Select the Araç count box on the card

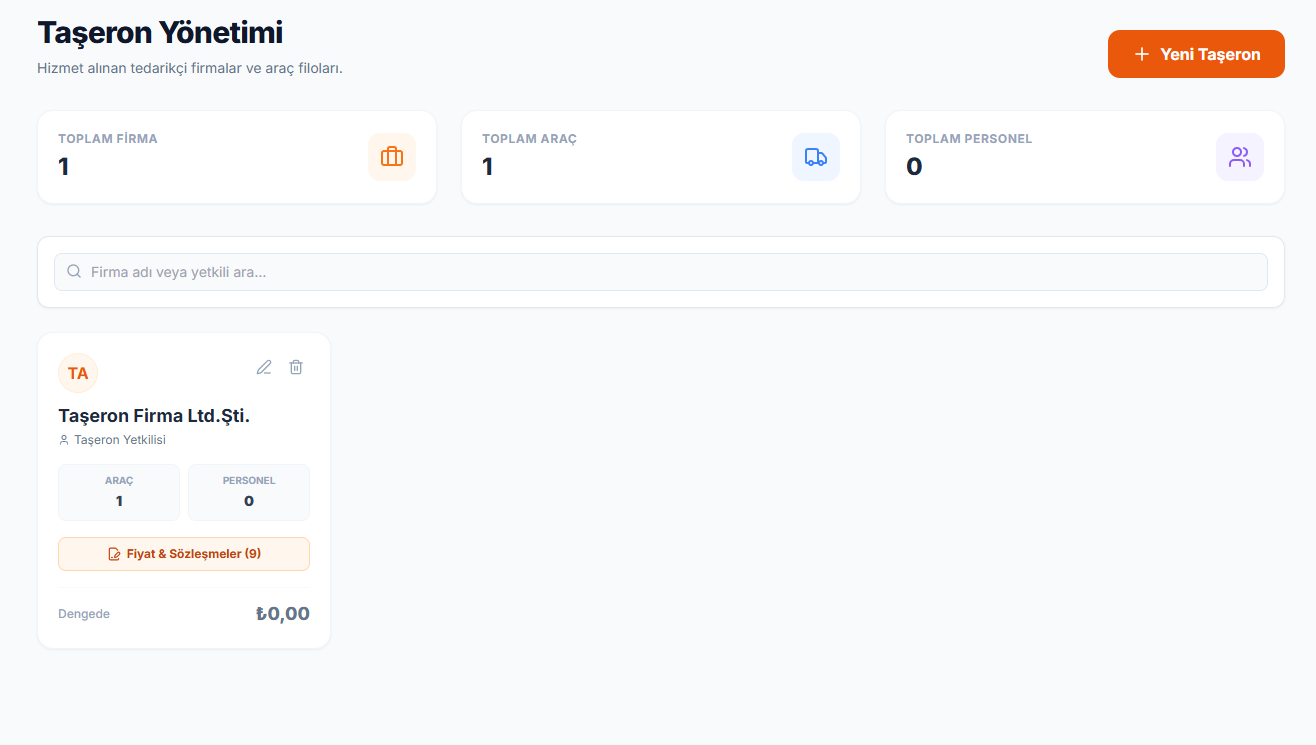coord(119,492)
